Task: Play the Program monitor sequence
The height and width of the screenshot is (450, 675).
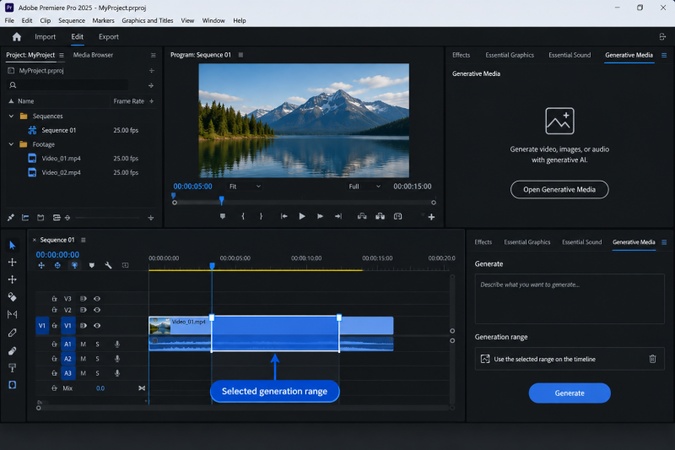Action: [x=302, y=216]
